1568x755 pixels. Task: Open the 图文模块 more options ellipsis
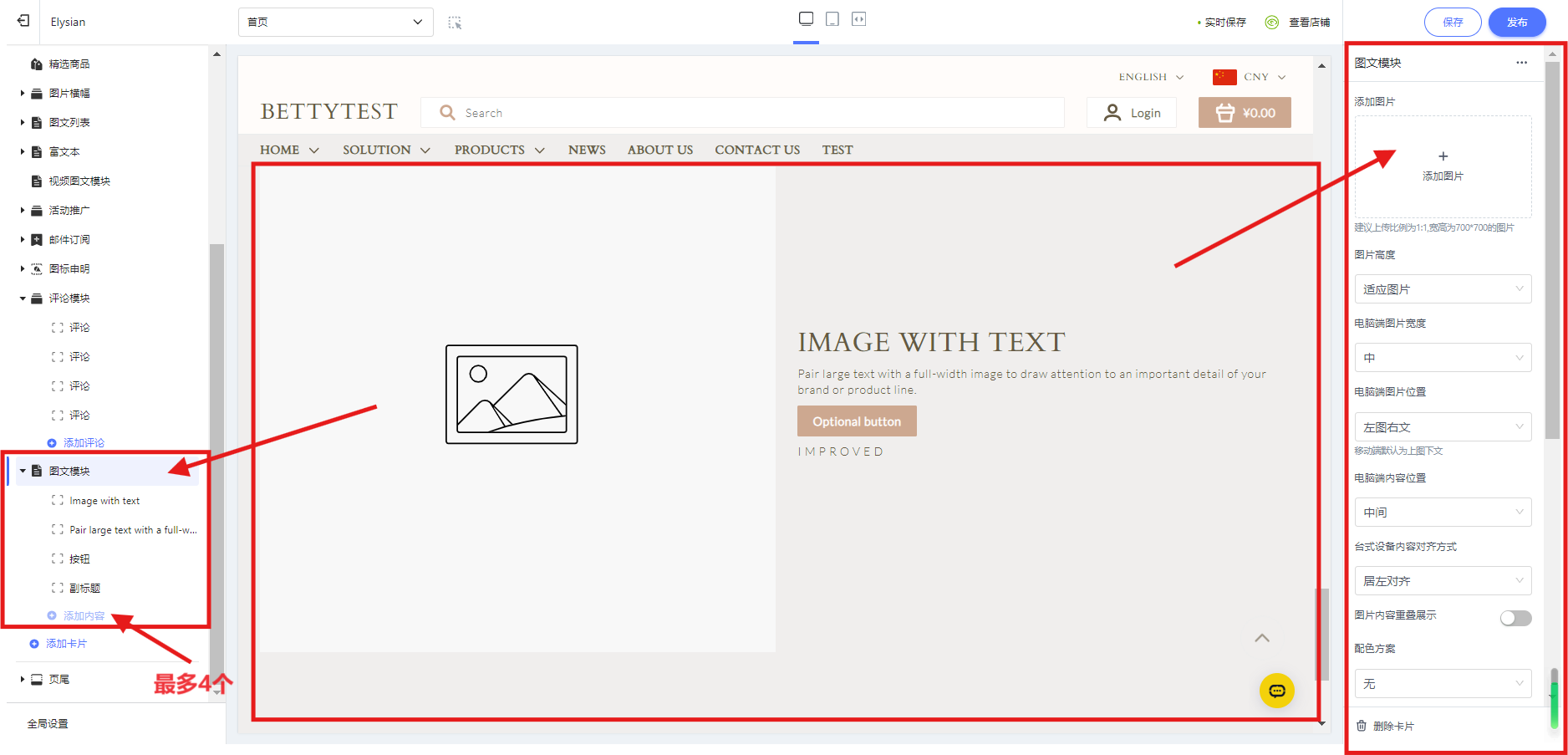1521,63
